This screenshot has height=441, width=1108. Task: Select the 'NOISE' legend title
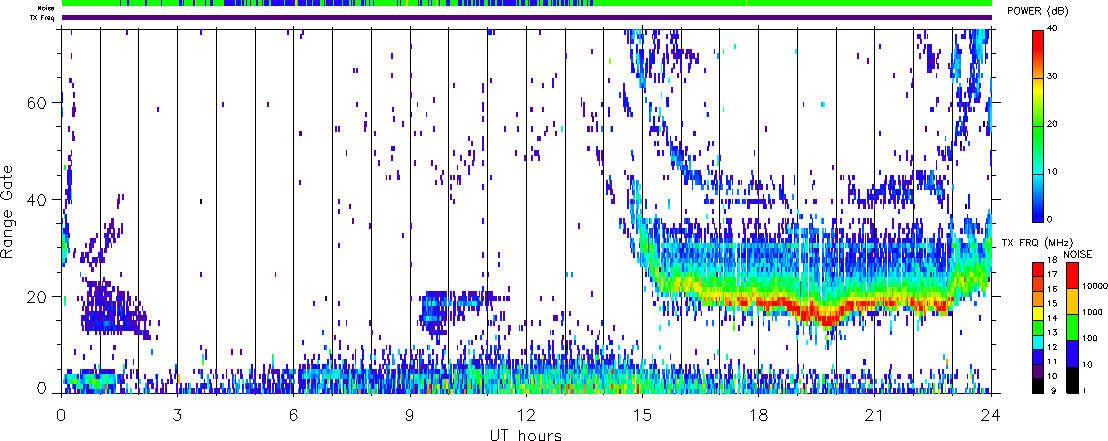coord(1078,253)
